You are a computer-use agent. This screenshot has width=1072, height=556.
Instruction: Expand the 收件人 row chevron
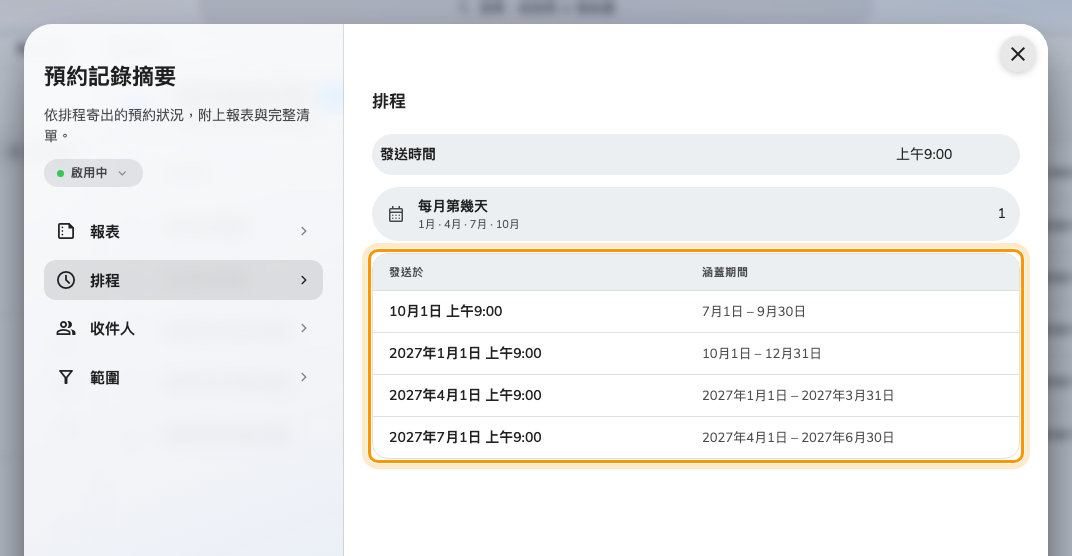point(304,328)
